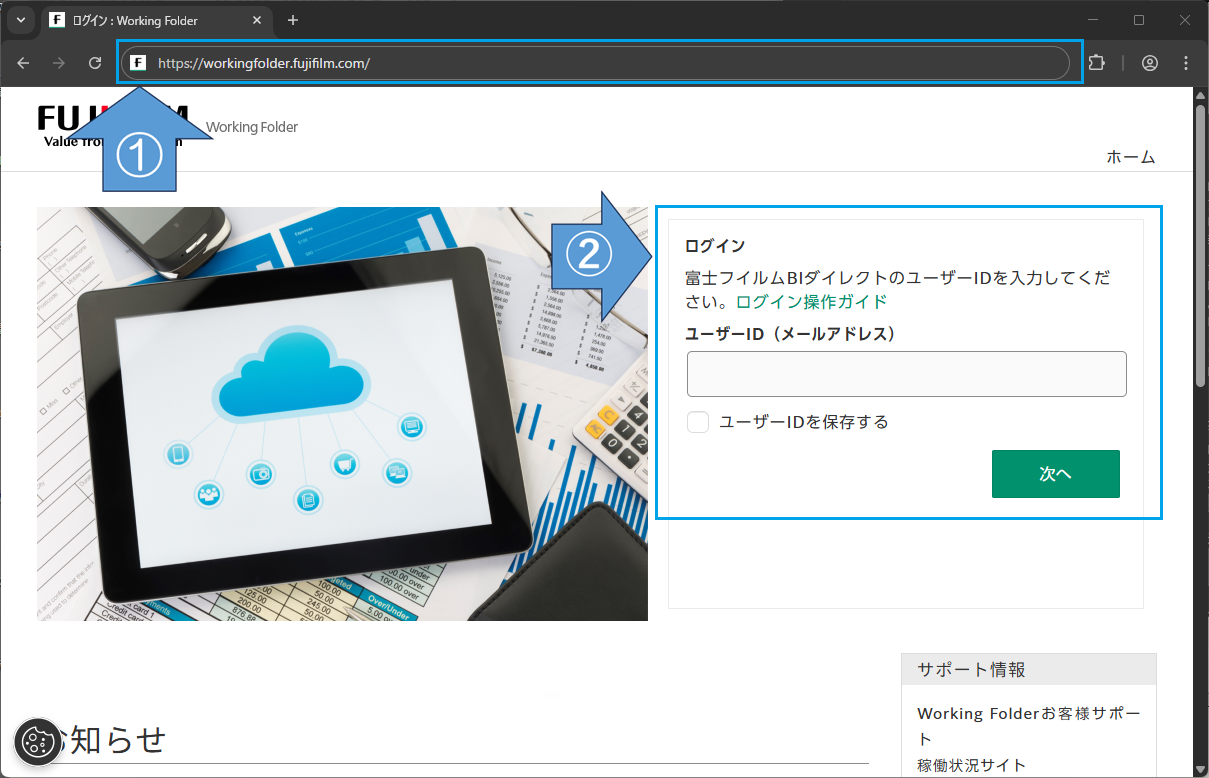Open the 稼働状況サイト link
Screen dimensions: 1209x778
pos(971,765)
